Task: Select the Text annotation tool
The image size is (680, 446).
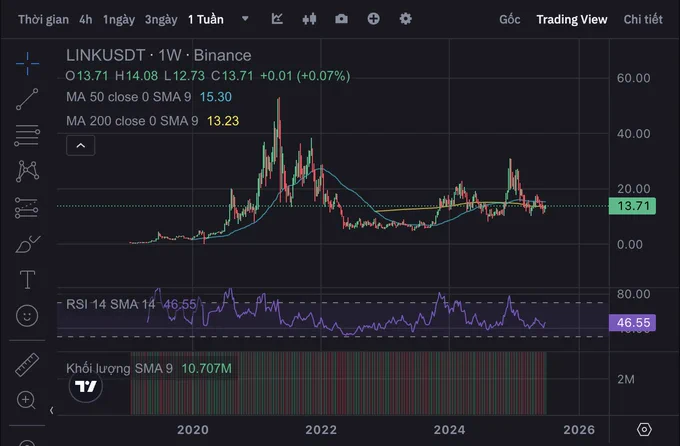Action: (27, 279)
